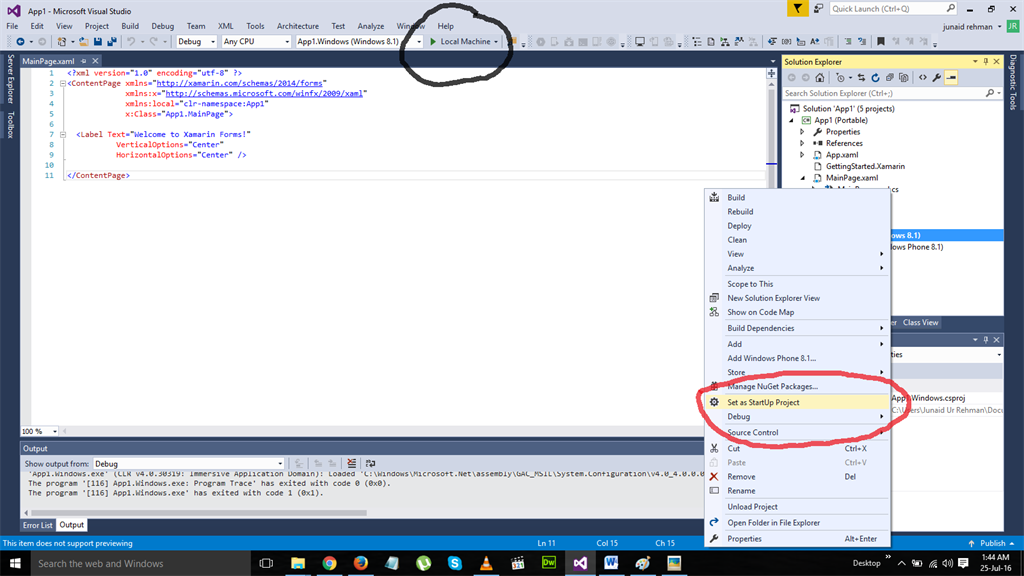The image size is (1024, 576).
Task: Click the Save All toolbar icon
Action: click(112, 42)
